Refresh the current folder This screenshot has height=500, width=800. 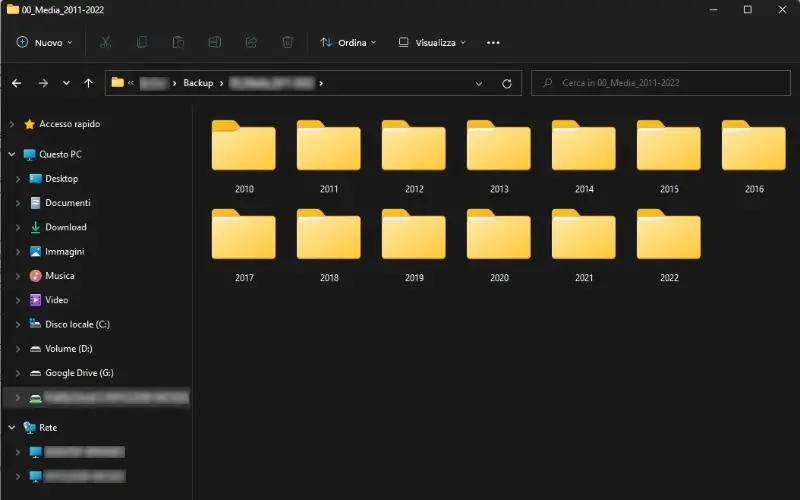[x=507, y=83]
